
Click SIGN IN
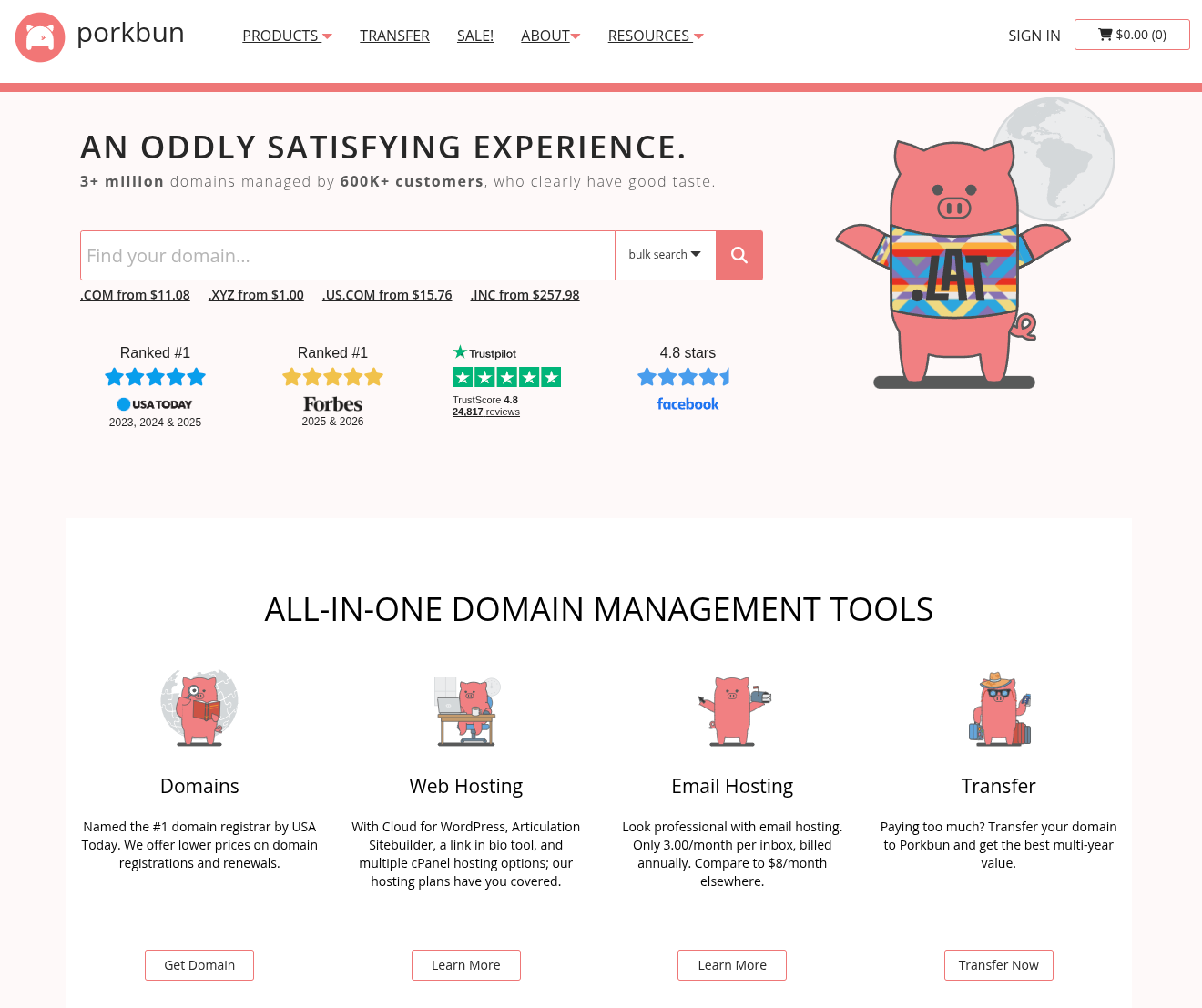pos(1034,36)
